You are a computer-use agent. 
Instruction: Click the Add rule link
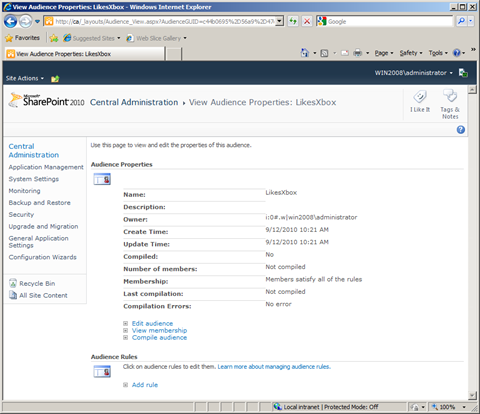click(x=145, y=385)
